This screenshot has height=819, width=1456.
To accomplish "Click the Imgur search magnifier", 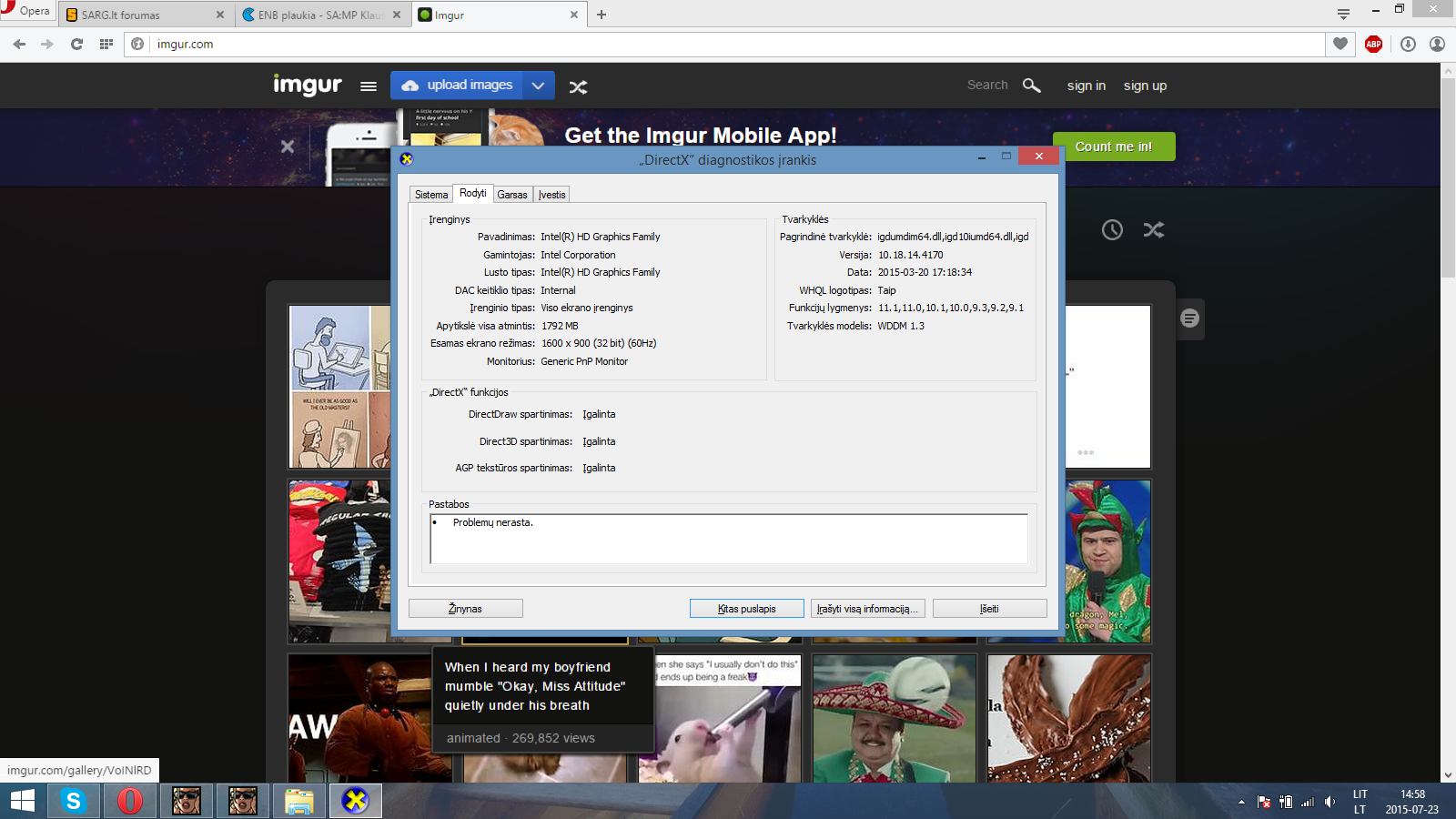I will point(1031,85).
